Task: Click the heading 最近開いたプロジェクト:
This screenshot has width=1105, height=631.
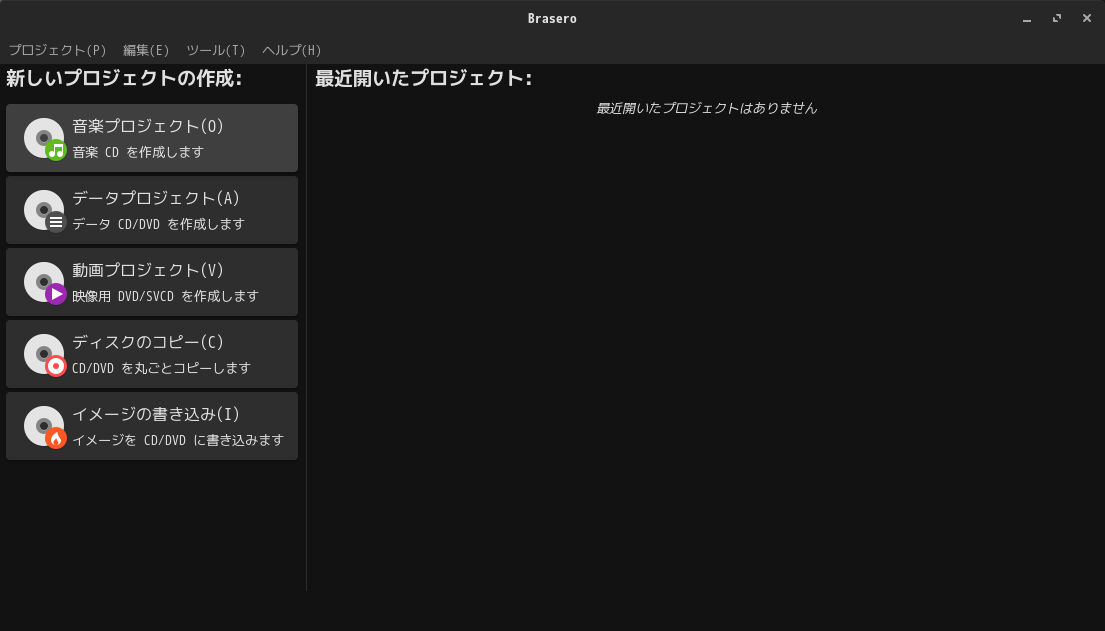Action: [424, 78]
